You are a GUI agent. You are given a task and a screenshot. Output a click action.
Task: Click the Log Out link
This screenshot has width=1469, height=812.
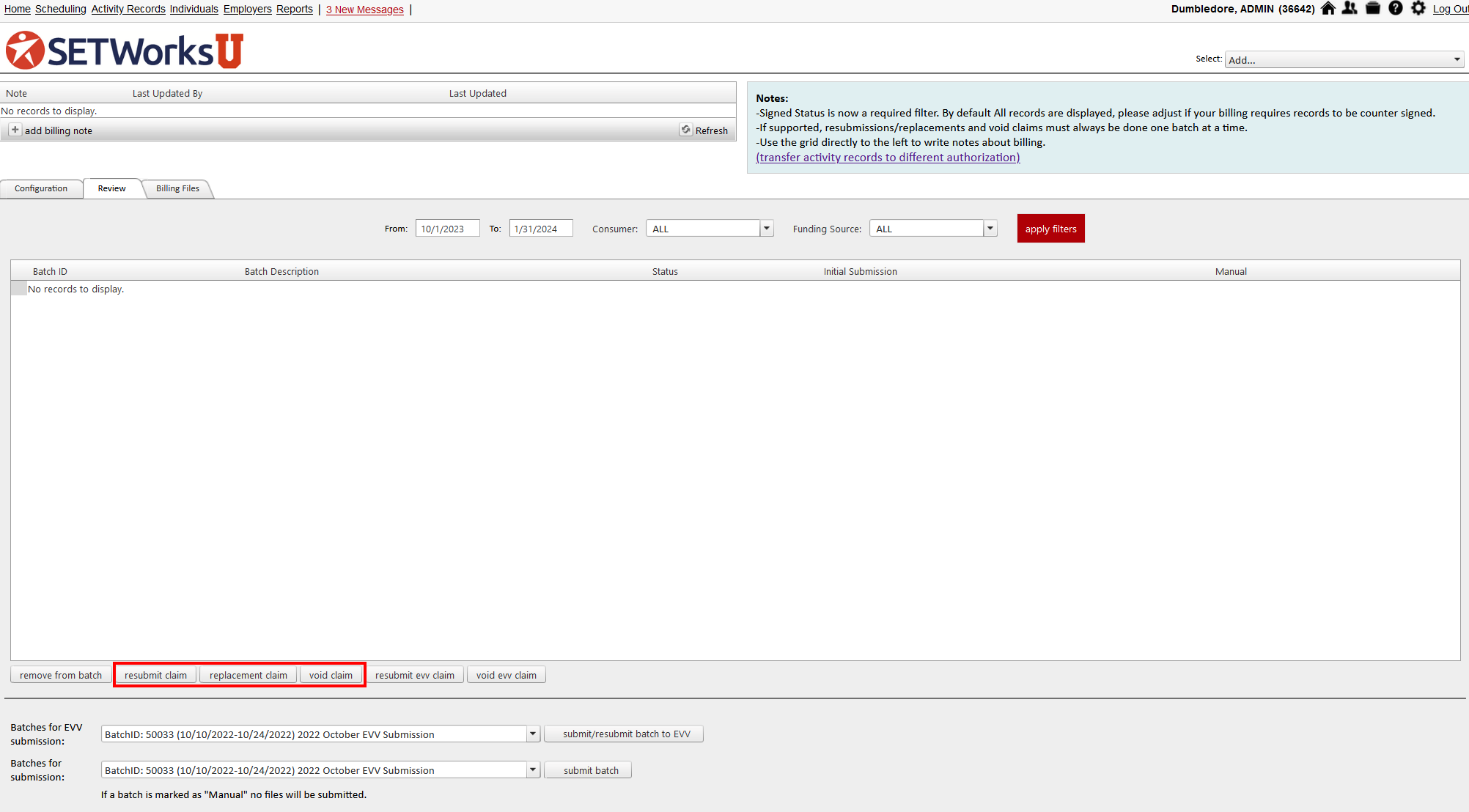[1451, 9]
